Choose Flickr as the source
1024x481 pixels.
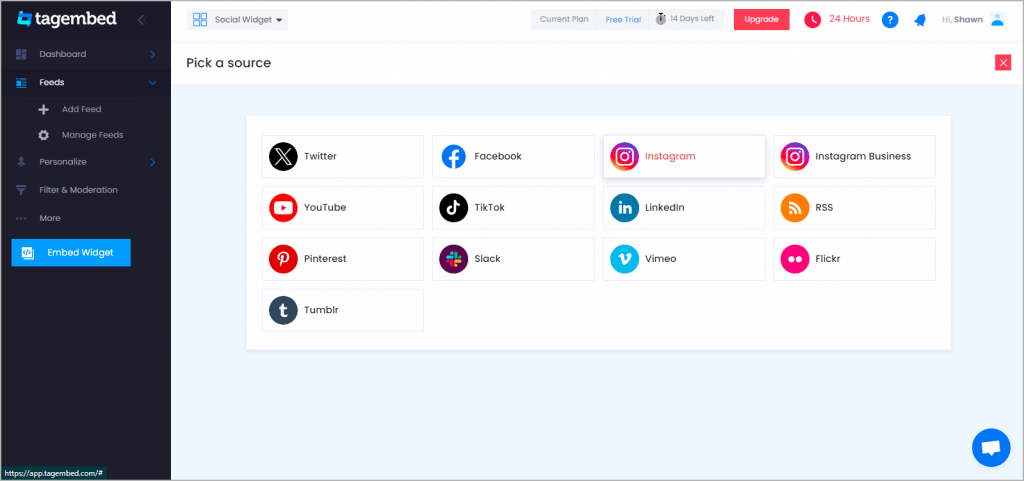tap(854, 259)
